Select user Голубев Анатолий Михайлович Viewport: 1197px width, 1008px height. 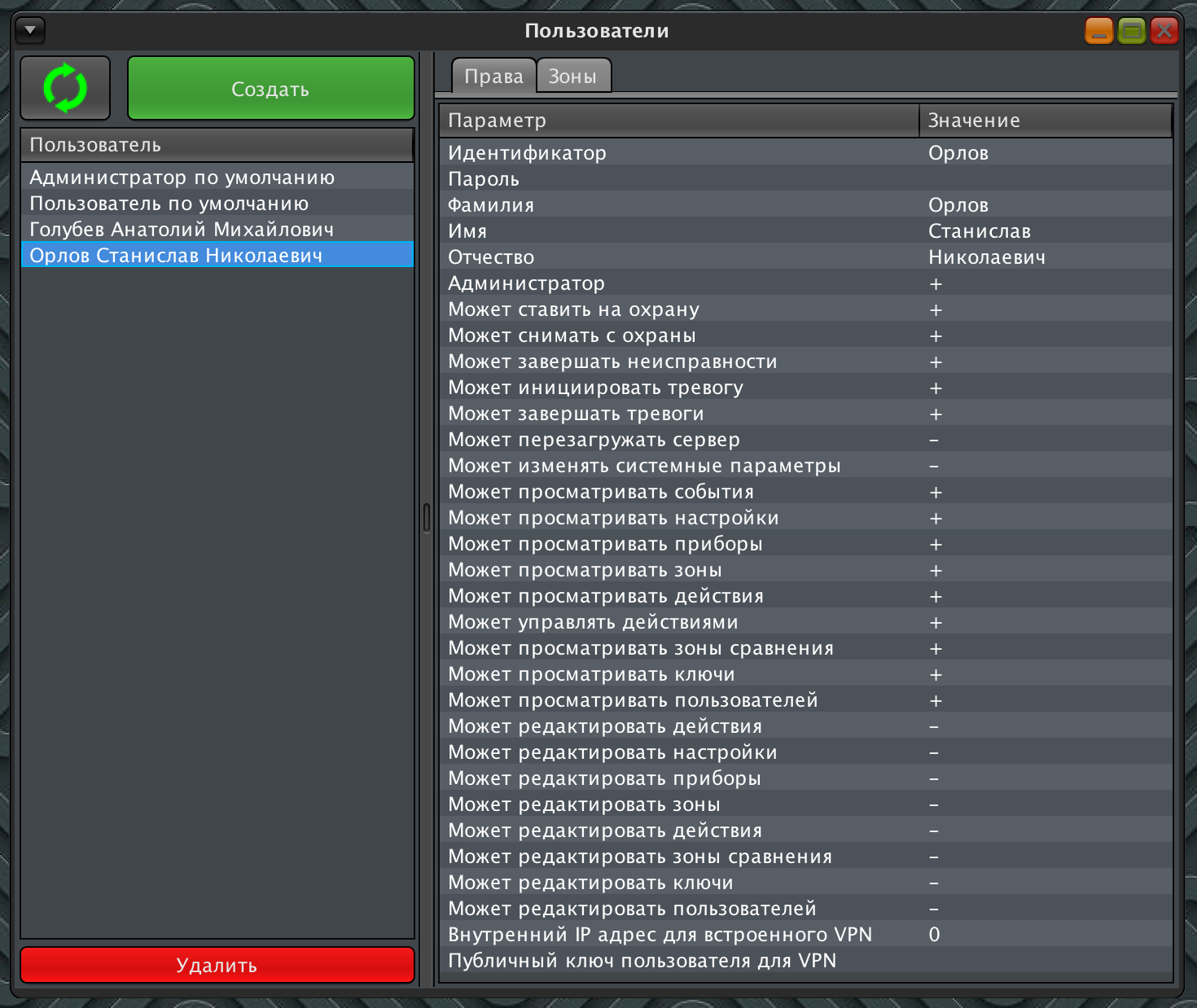182,230
